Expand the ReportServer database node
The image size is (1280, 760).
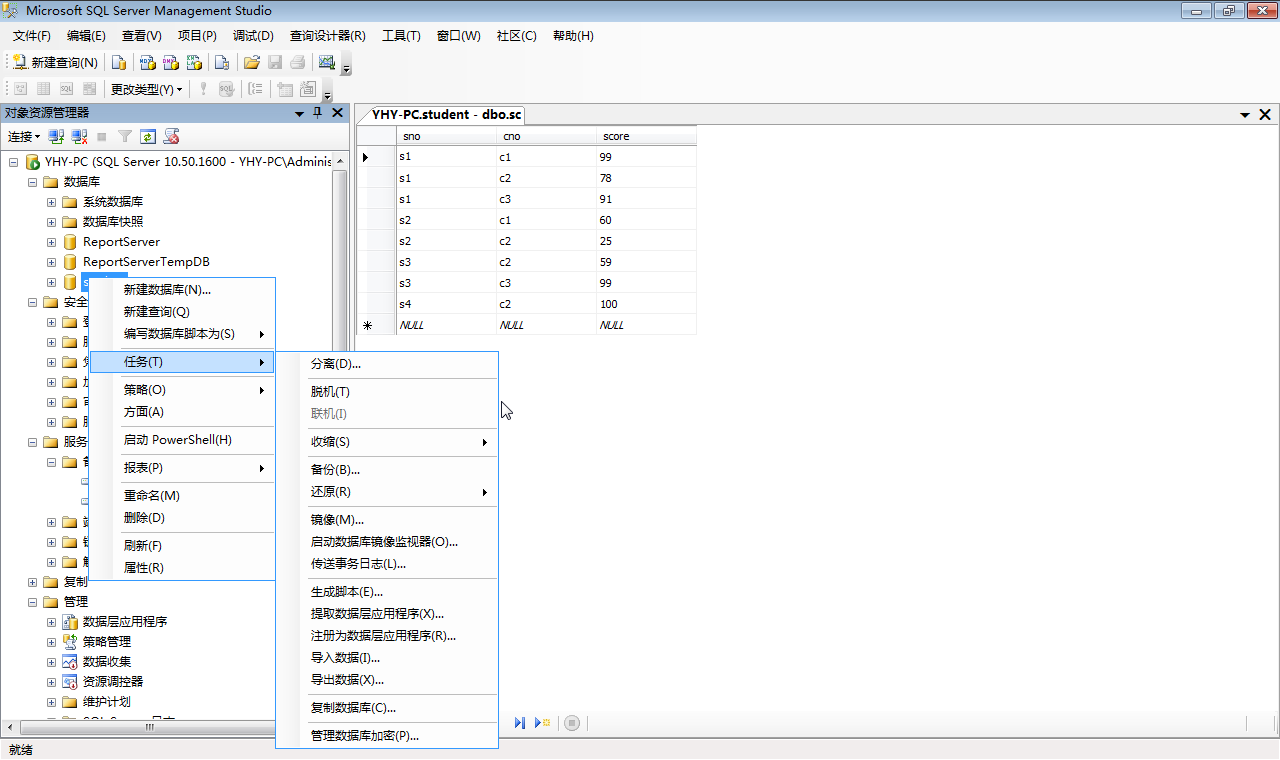[52, 242]
